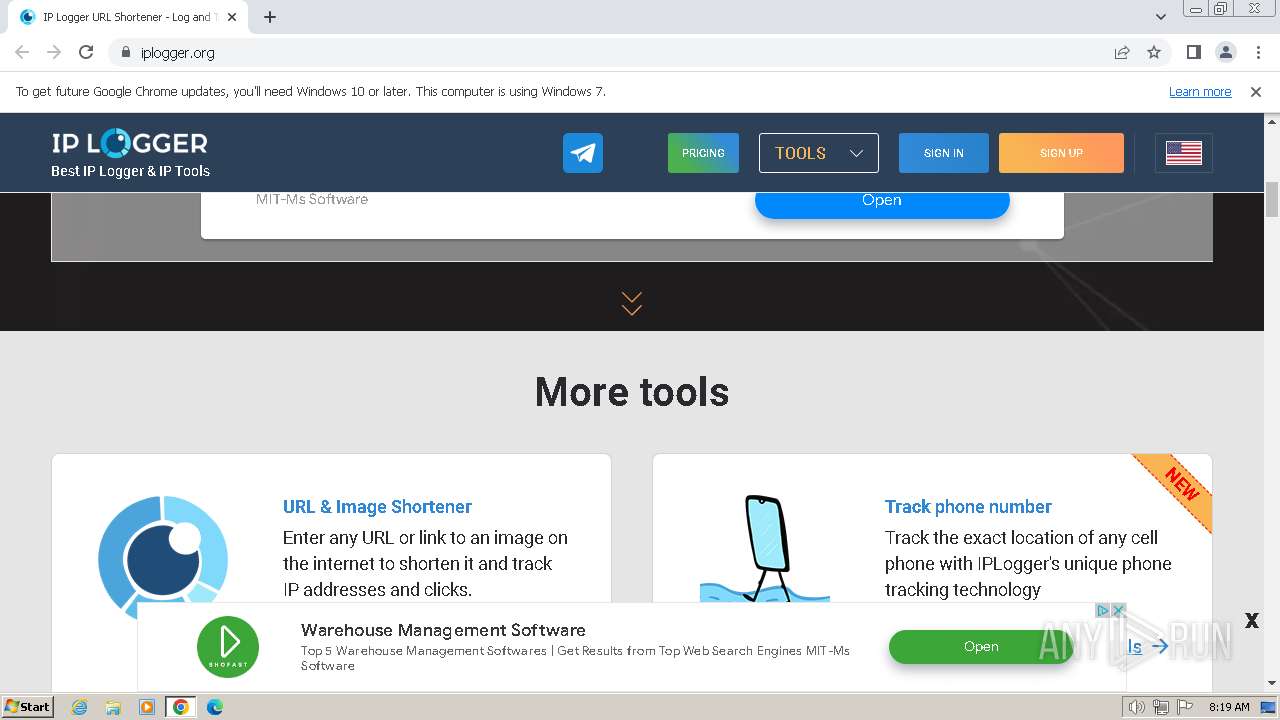1280x720 pixels.
Task: Open the Windows Start button
Action: [28, 706]
